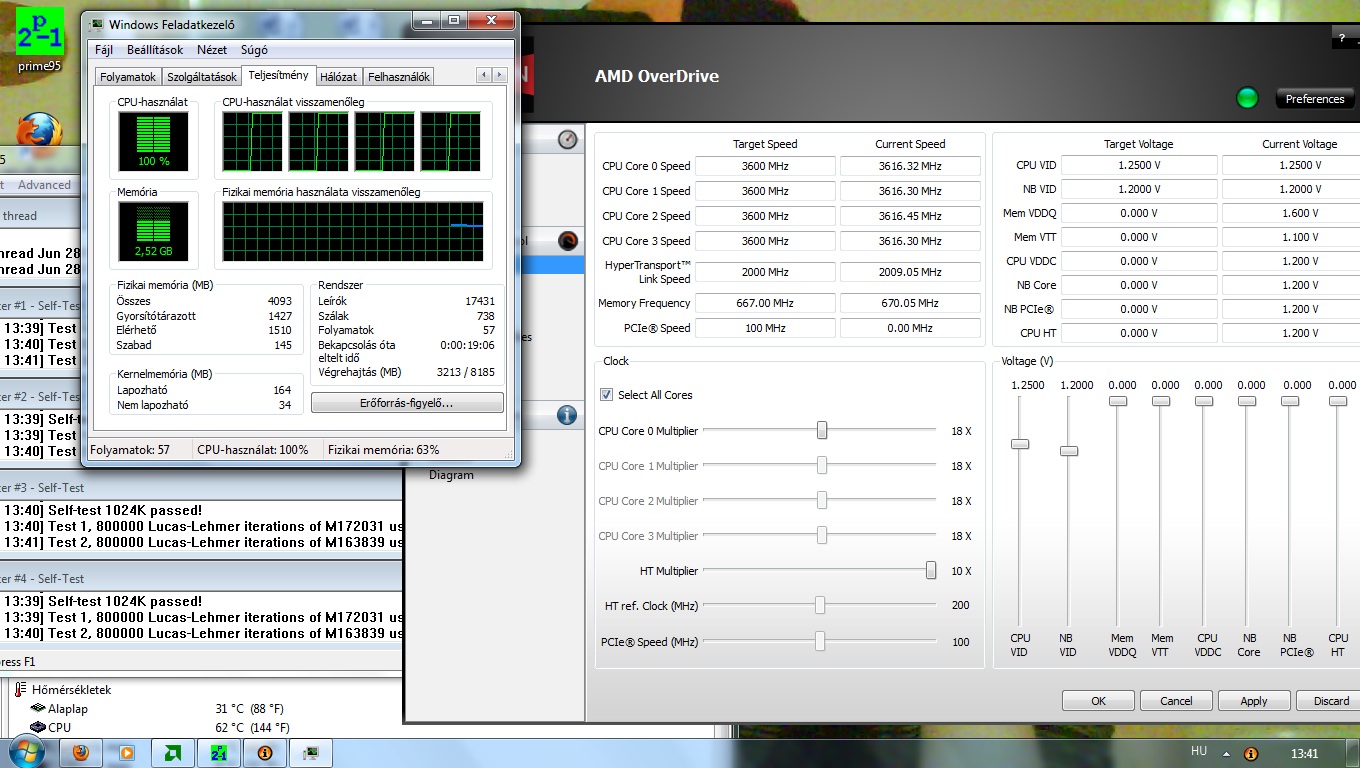Open the Advanced menu in prime95 window

[44, 184]
